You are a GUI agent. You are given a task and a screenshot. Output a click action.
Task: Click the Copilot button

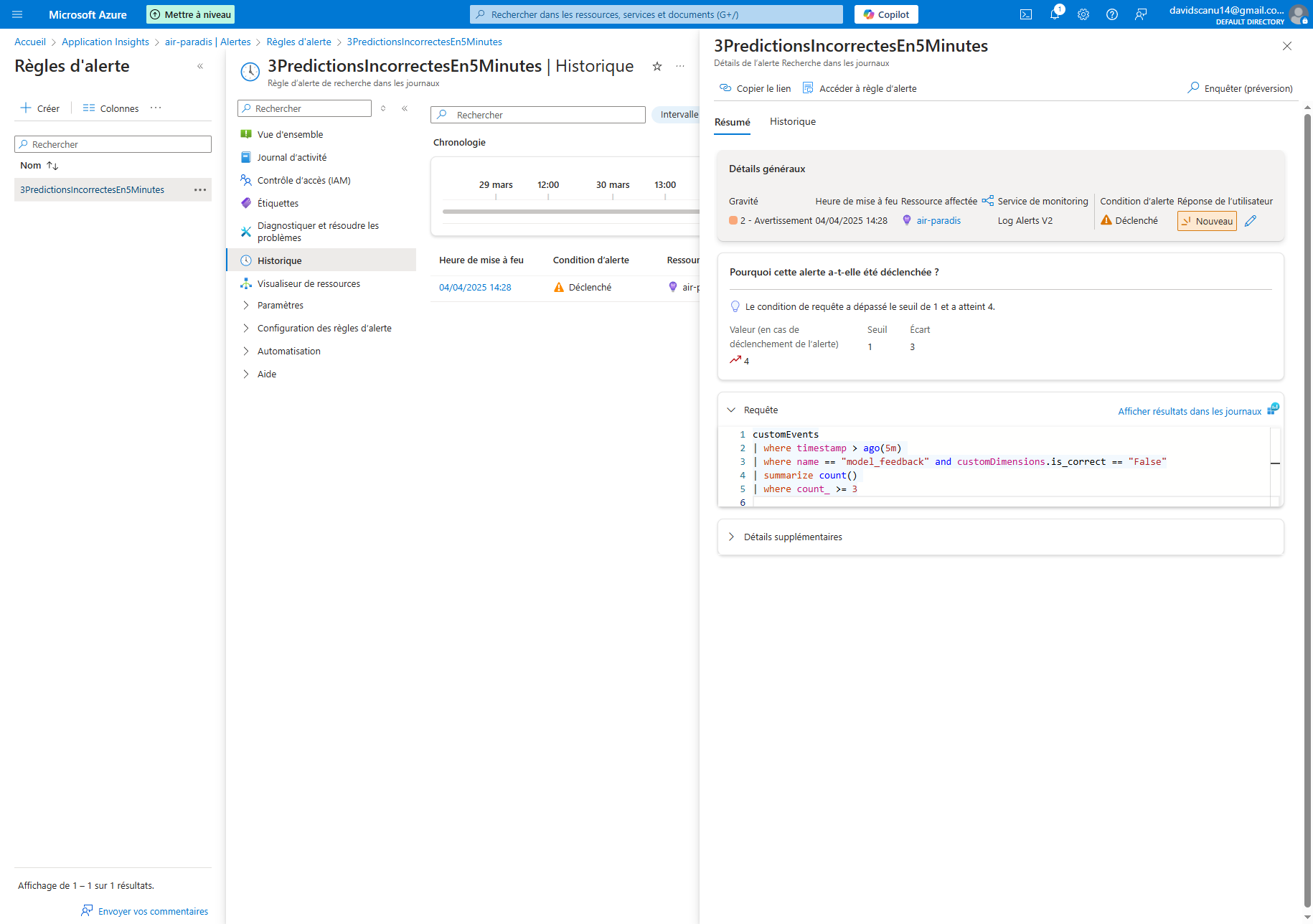coord(886,14)
